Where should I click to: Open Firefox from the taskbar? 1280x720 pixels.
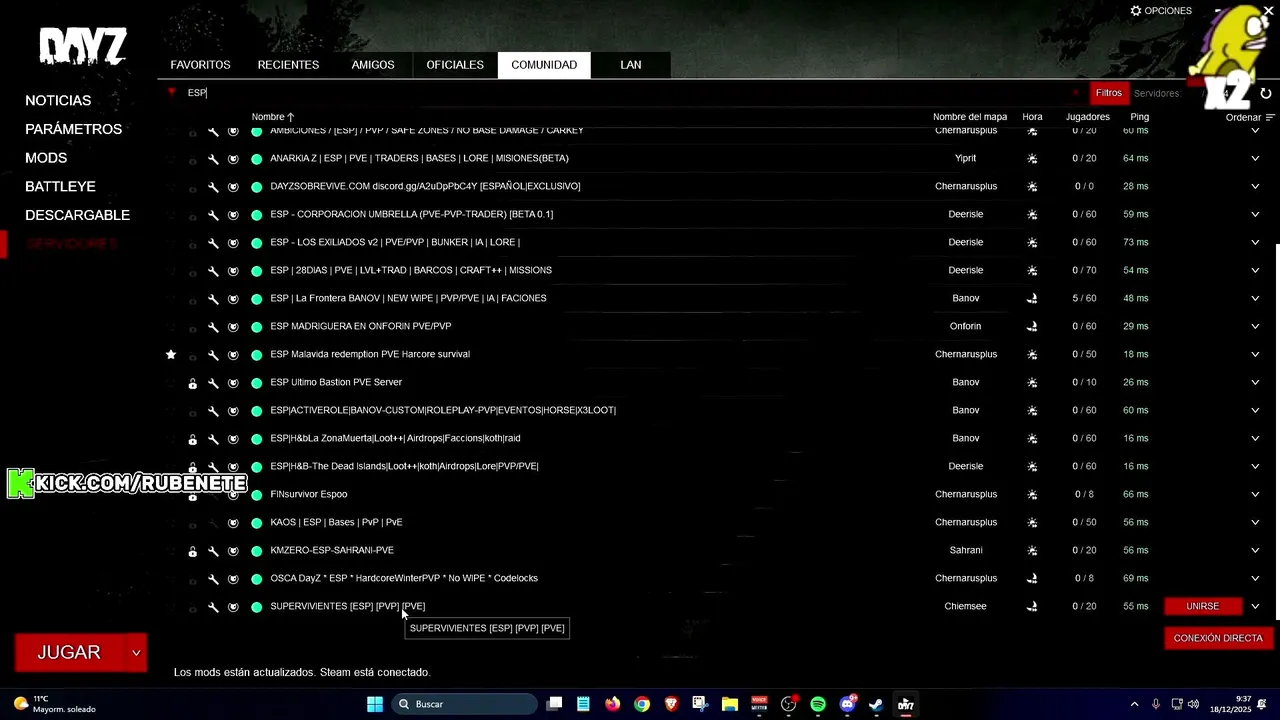tap(613, 704)
